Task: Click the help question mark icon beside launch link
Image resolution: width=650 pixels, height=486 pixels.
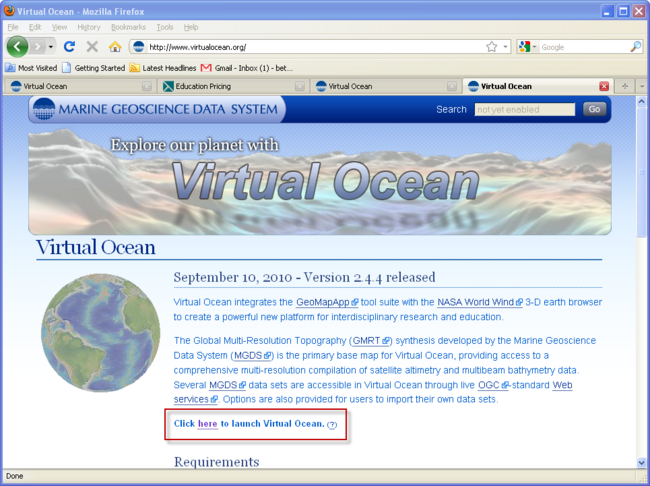Action: (332, 425)
